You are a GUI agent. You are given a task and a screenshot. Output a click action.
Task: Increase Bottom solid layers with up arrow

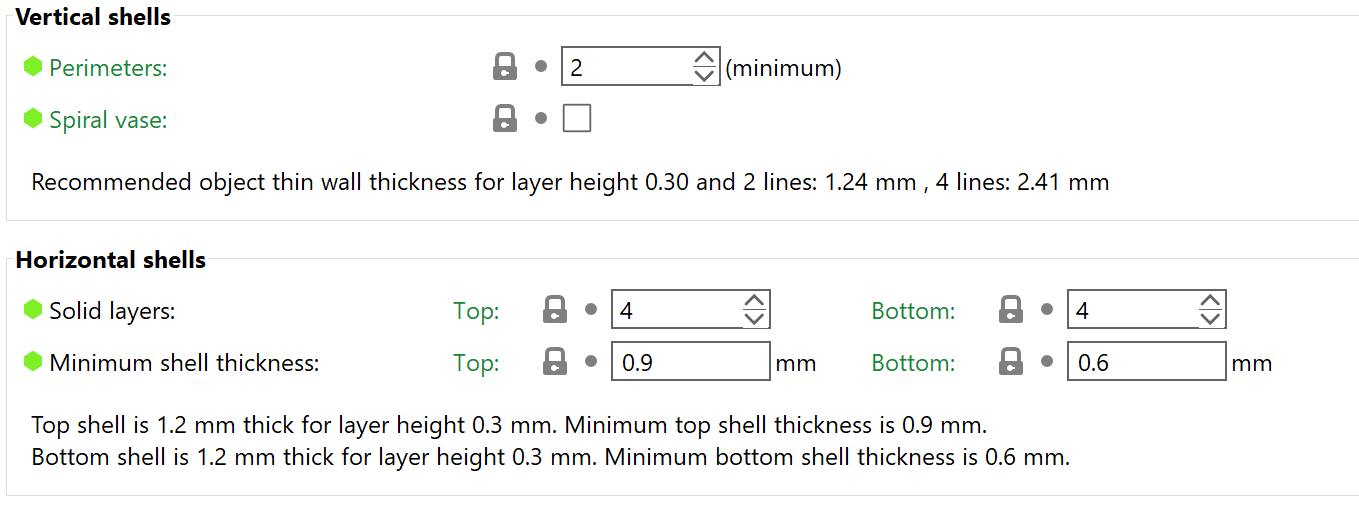click(x=1210, y=301)
